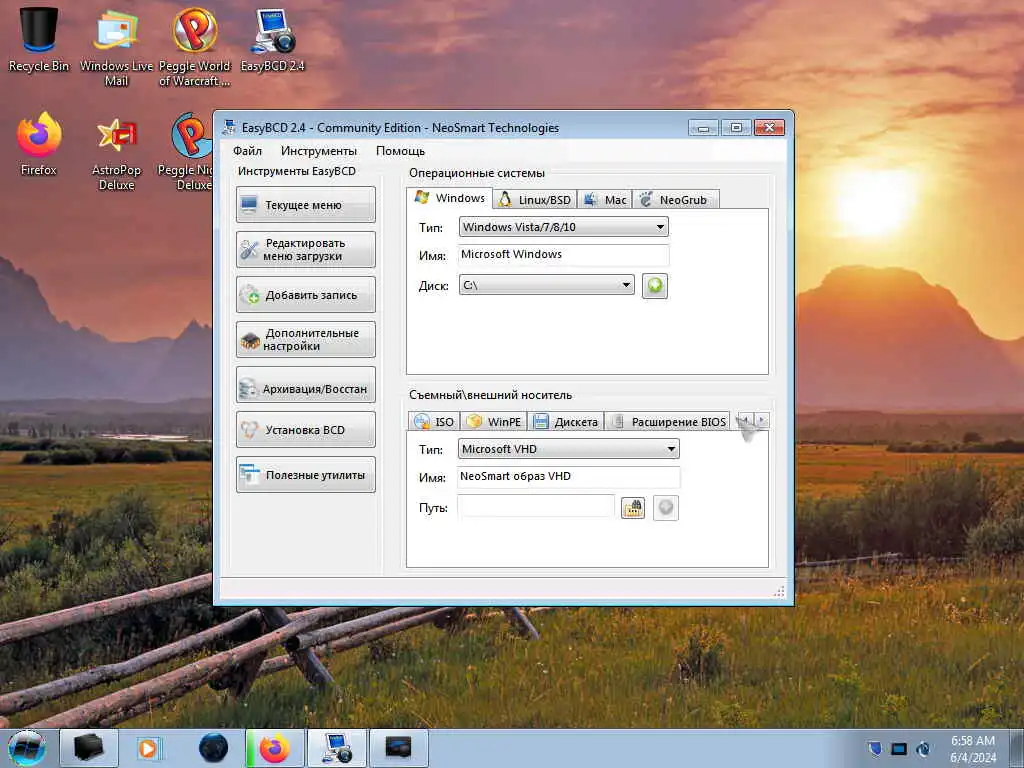Switch to the Windows tab

pos(450,198)
